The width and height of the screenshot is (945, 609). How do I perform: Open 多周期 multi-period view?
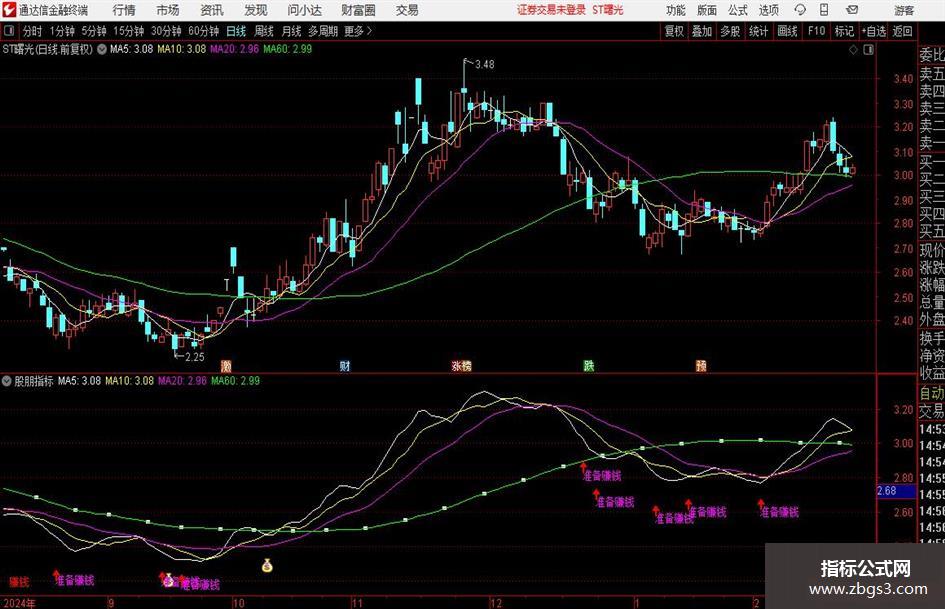point(323,31)
